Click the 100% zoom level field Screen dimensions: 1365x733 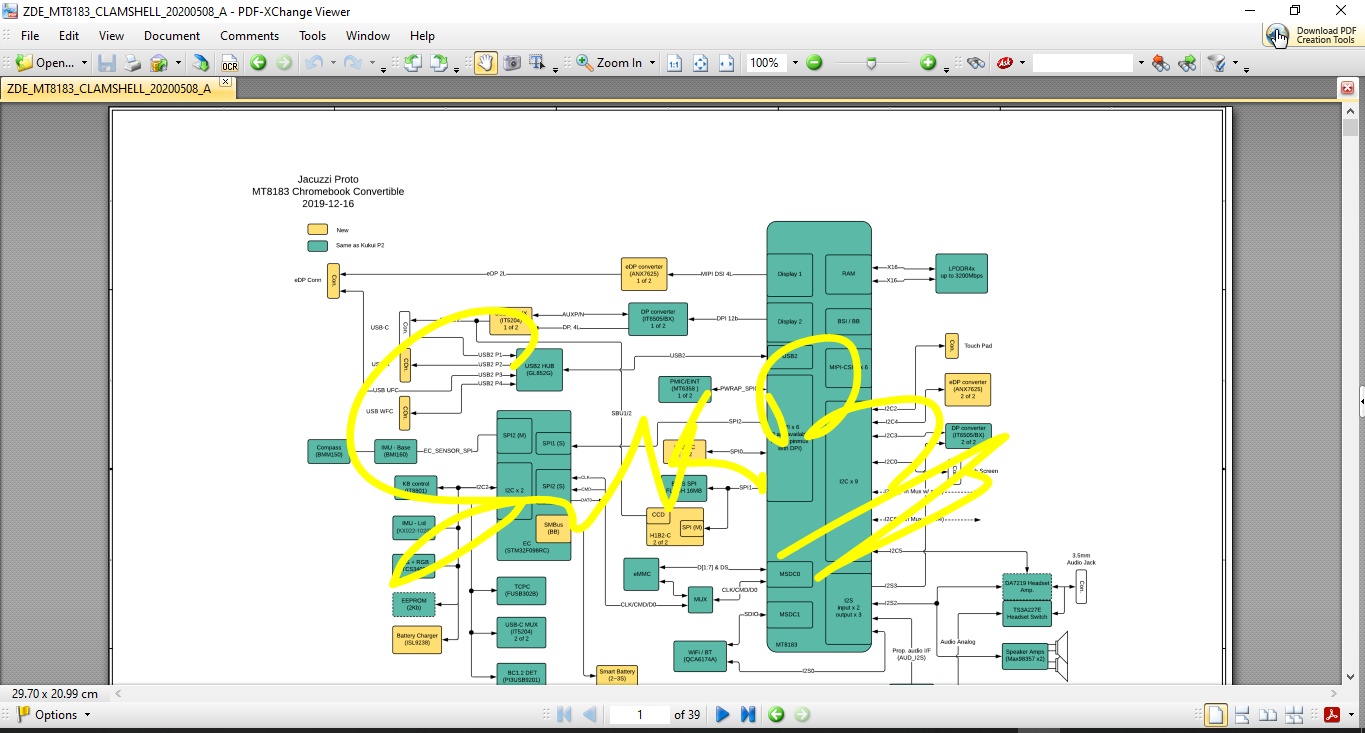[x=767, y=63]
